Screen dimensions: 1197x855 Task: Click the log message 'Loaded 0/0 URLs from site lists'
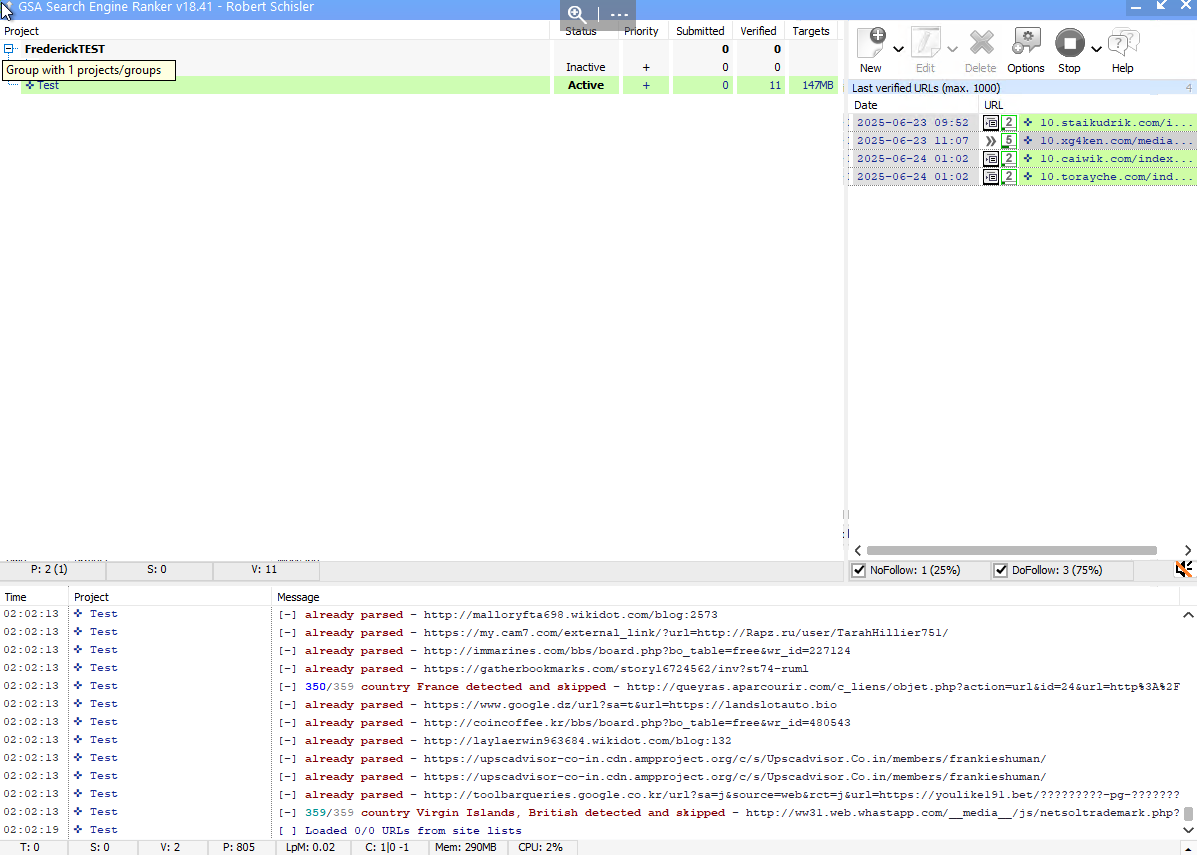pyautogui.click(x=413, y=831)
